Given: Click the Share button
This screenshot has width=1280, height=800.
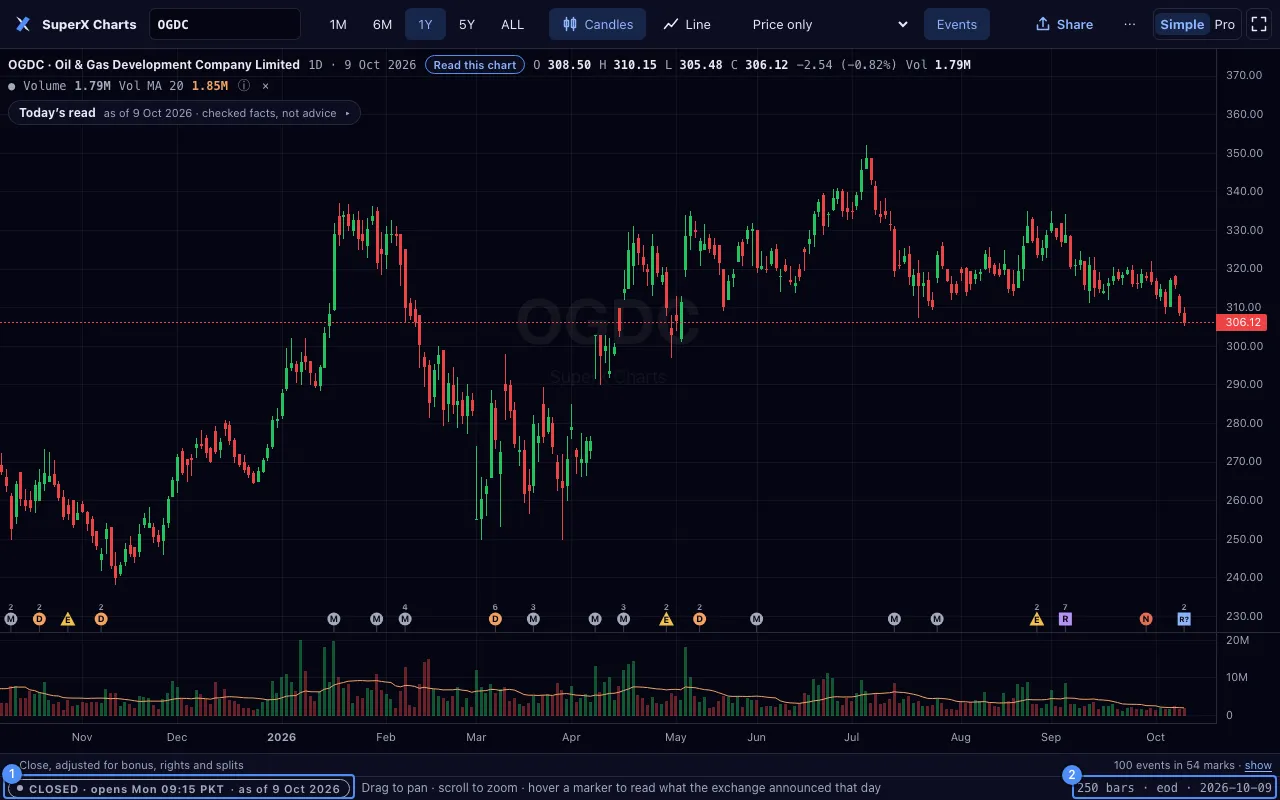Looking at the screenshot, I should click(1064, 24).
